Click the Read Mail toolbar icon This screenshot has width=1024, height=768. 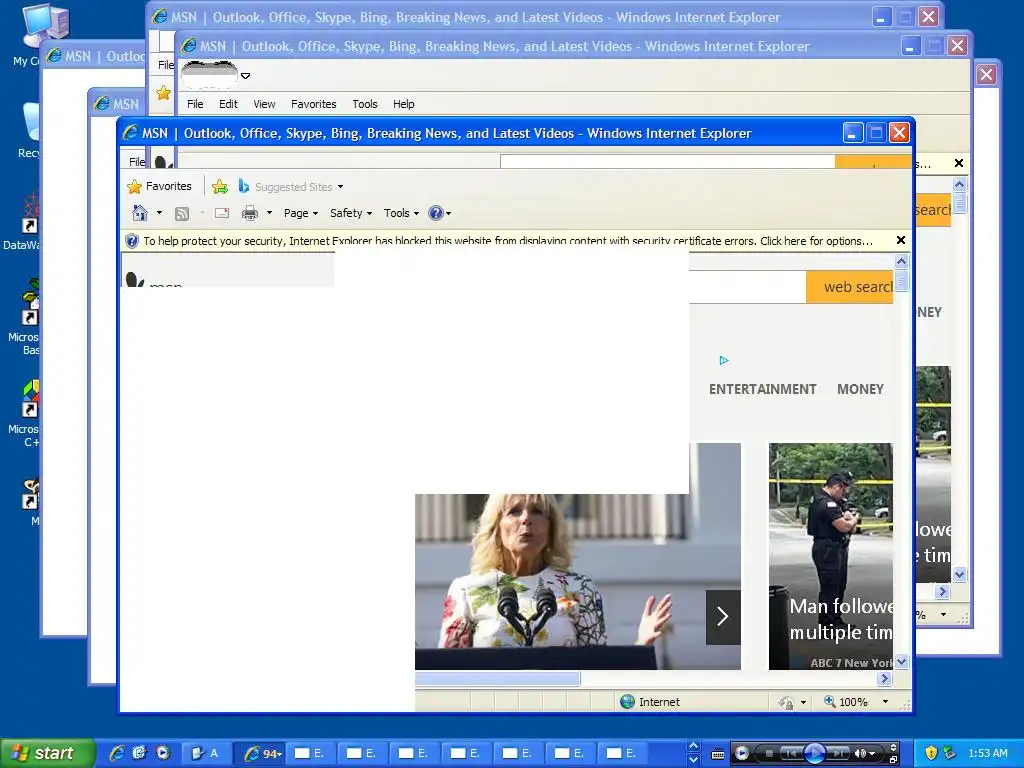pos(222,213)
